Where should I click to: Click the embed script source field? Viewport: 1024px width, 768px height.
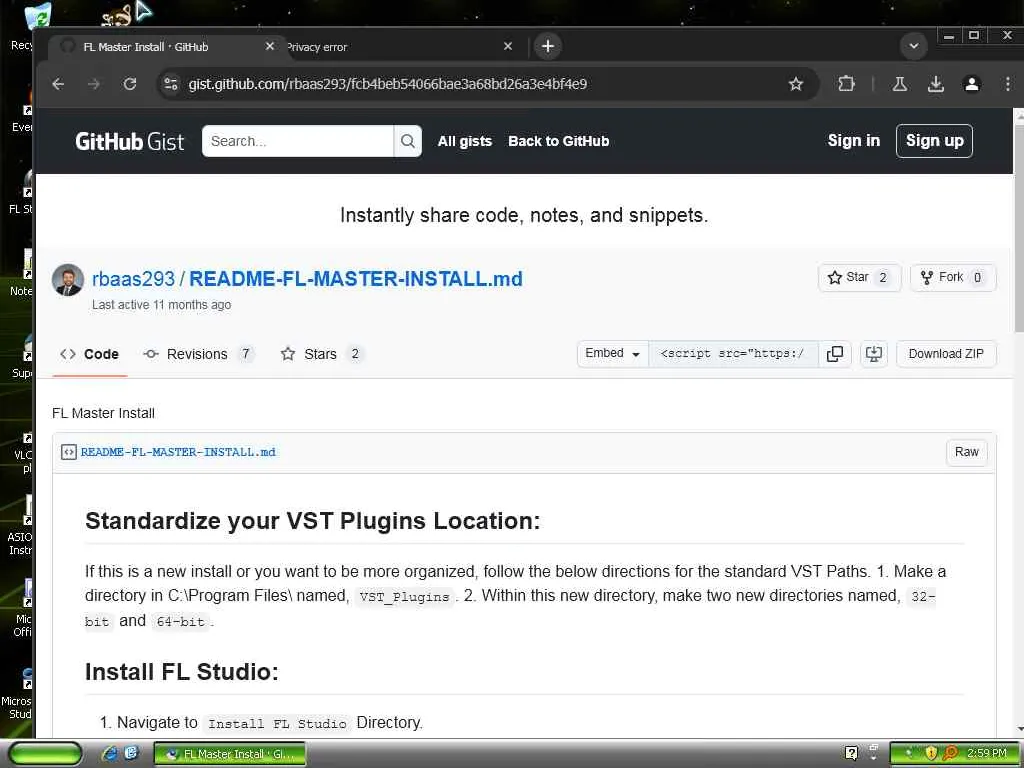coord(733,353)
